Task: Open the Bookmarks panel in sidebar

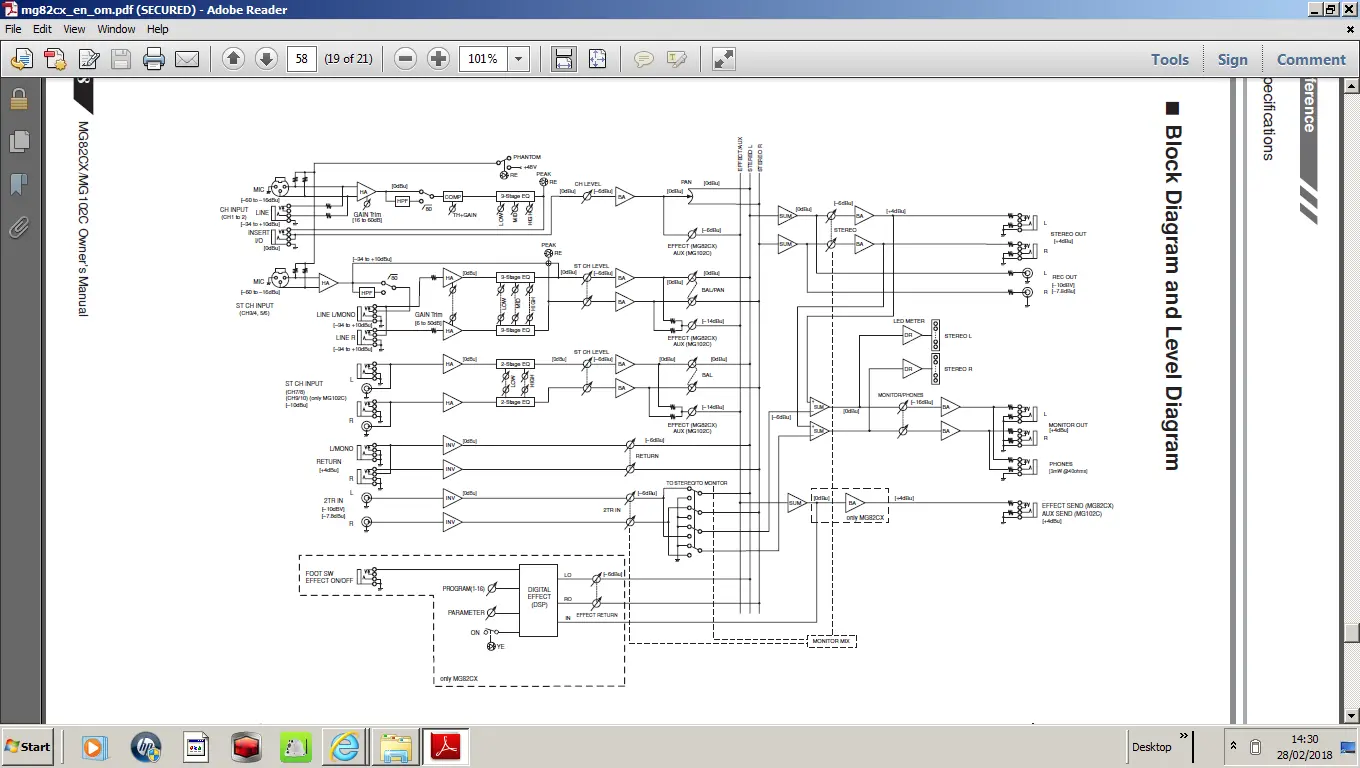Action: tap(18, 184)
